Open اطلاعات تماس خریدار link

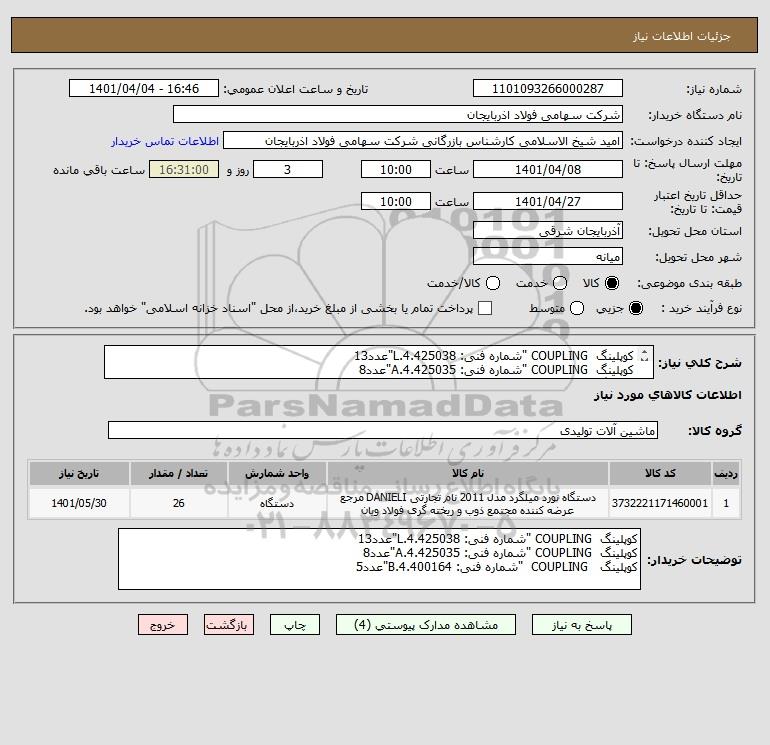165,141
